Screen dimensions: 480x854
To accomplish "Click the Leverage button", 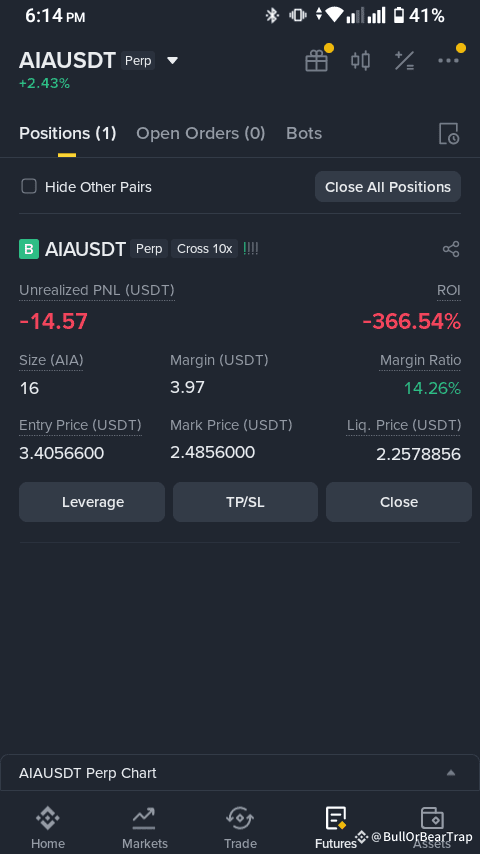I will pyautogui.click(x=92, y=502).
